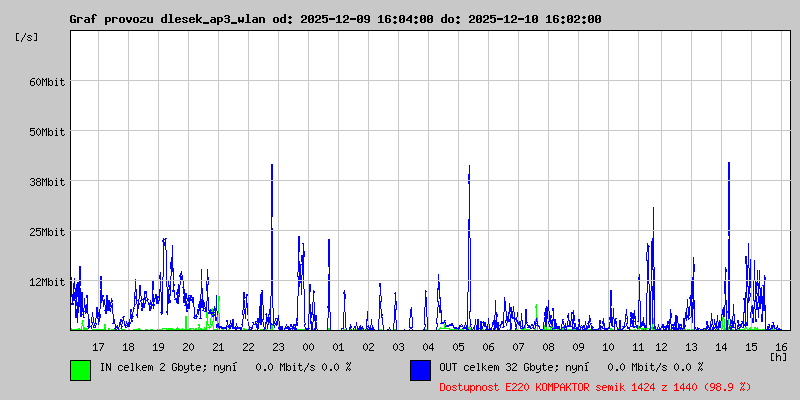Viewport: 800px width, 400px height.
Task: Click hour label 01 on x-axis
Action: (338, 347)
